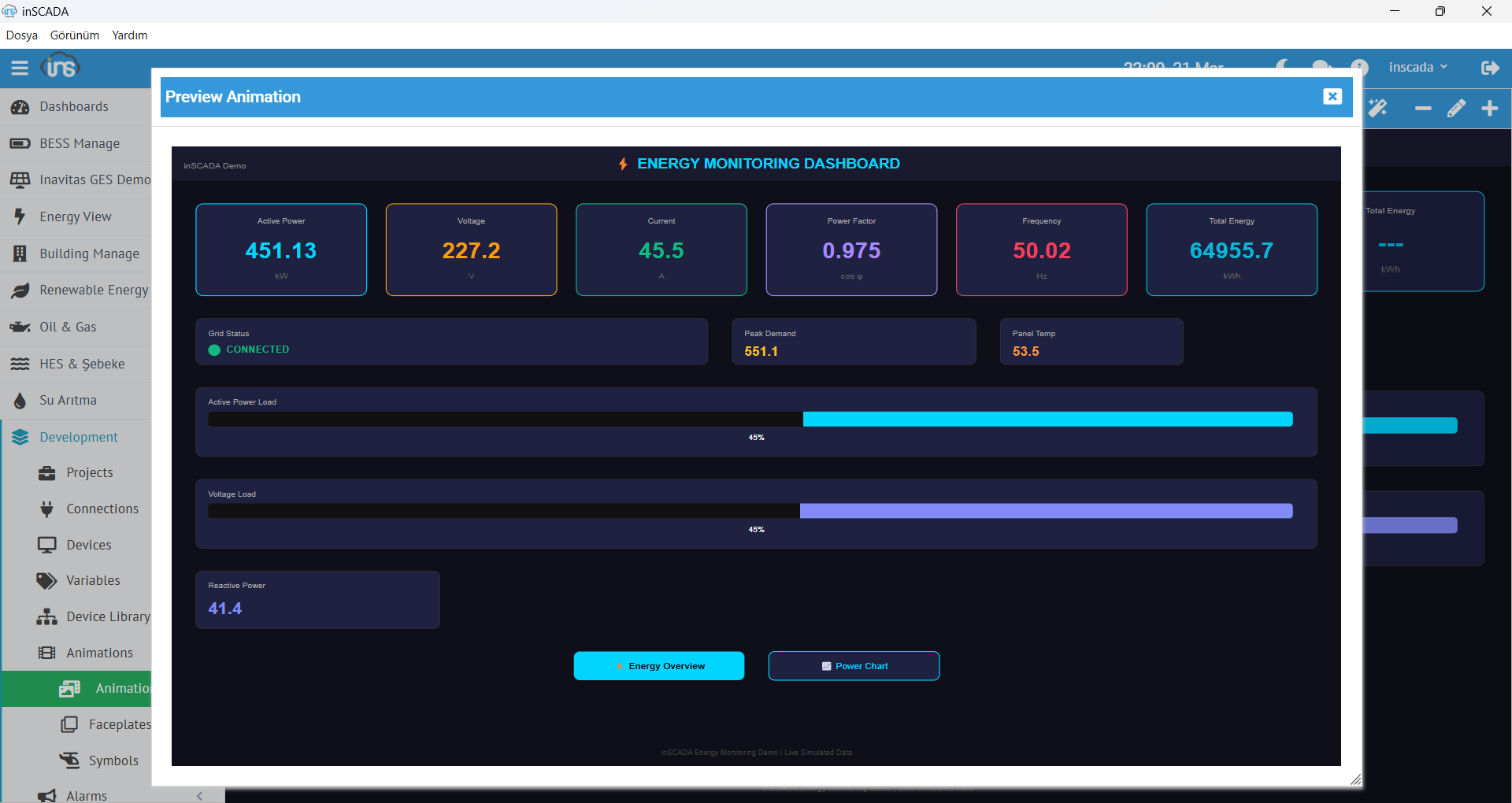Click the minus remove icon
This screenshot has height=803, width=1512.
point(1422,109)
